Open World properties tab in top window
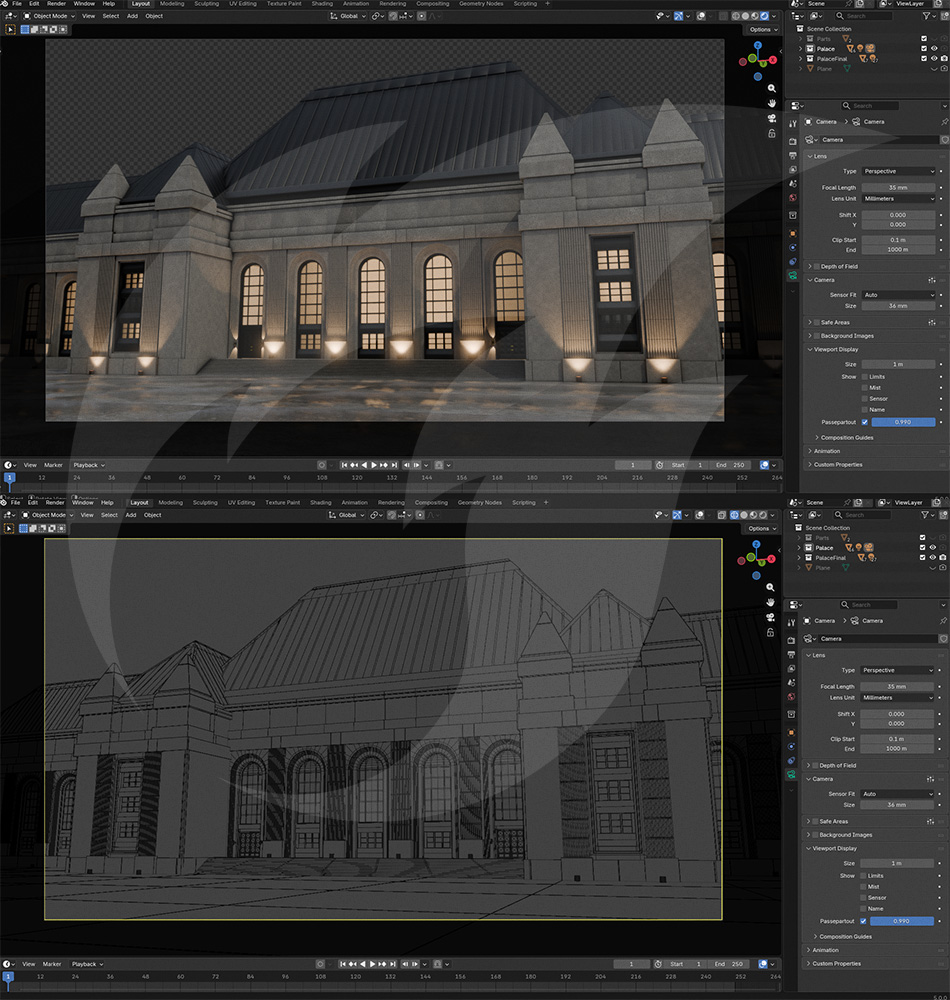Screen dimensions: 950x1000 (793, 198)
